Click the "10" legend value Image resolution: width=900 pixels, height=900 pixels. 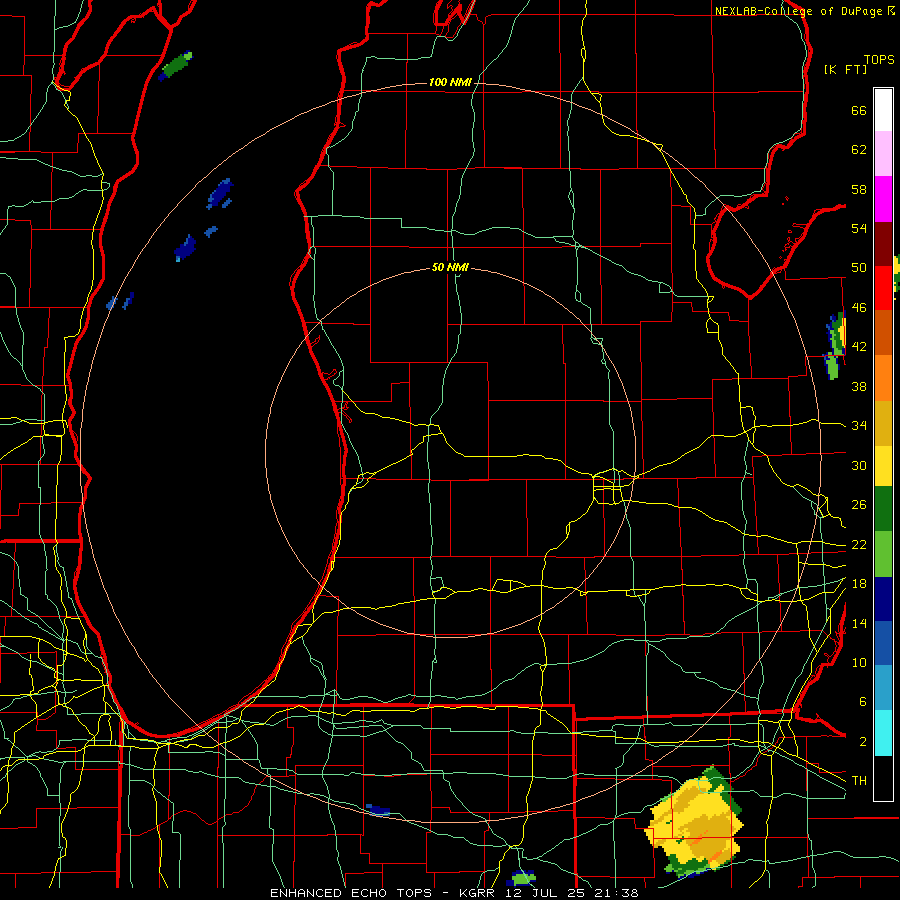[859, 663]
